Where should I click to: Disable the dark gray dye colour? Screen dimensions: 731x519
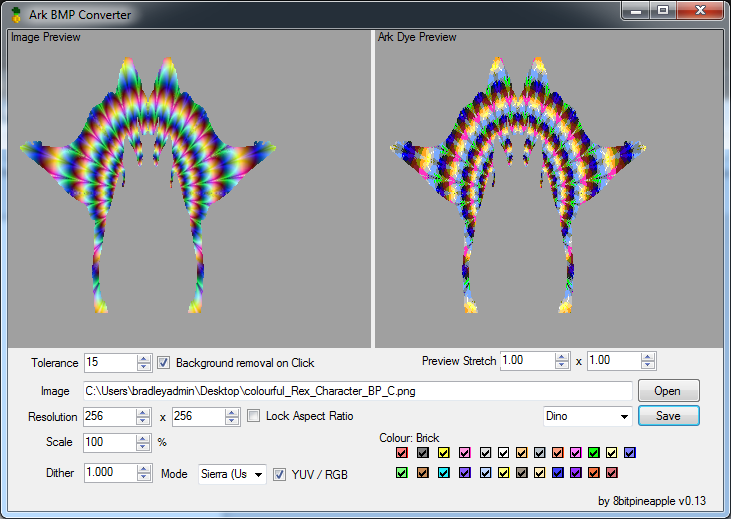coord(423,452)
